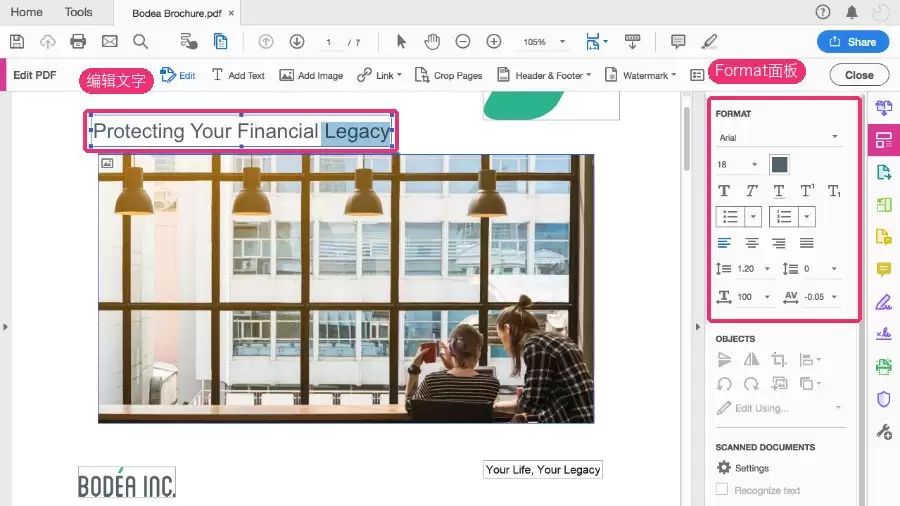Image resolution: width=900 pixels, height=506 pixels.
Task: Open the Header & Footer menu
Action: coord(544,75)
